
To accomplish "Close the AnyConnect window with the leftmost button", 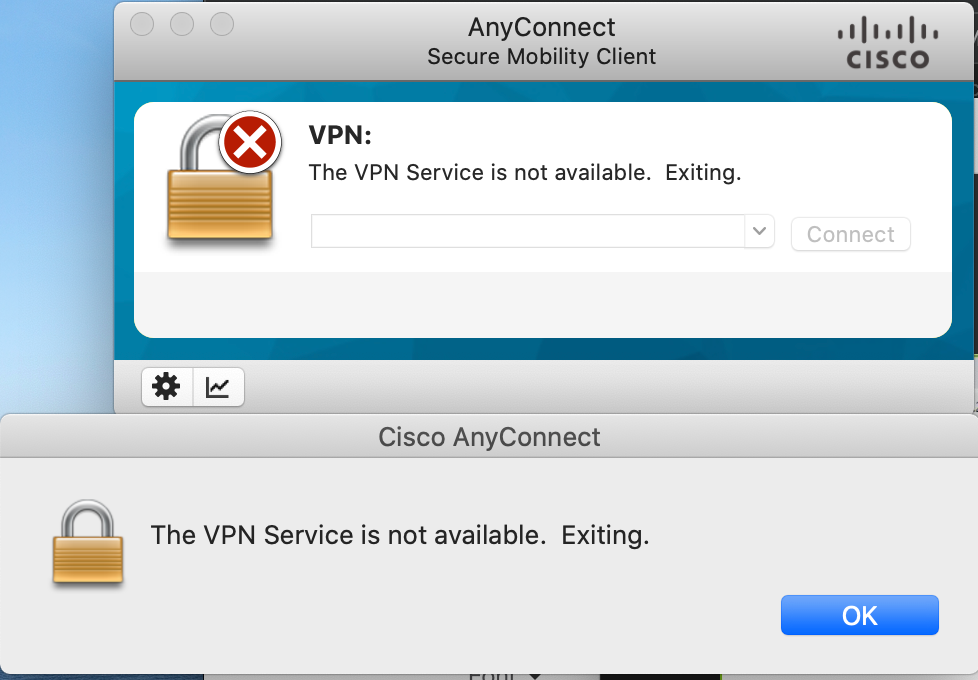I will pos(142,24).
